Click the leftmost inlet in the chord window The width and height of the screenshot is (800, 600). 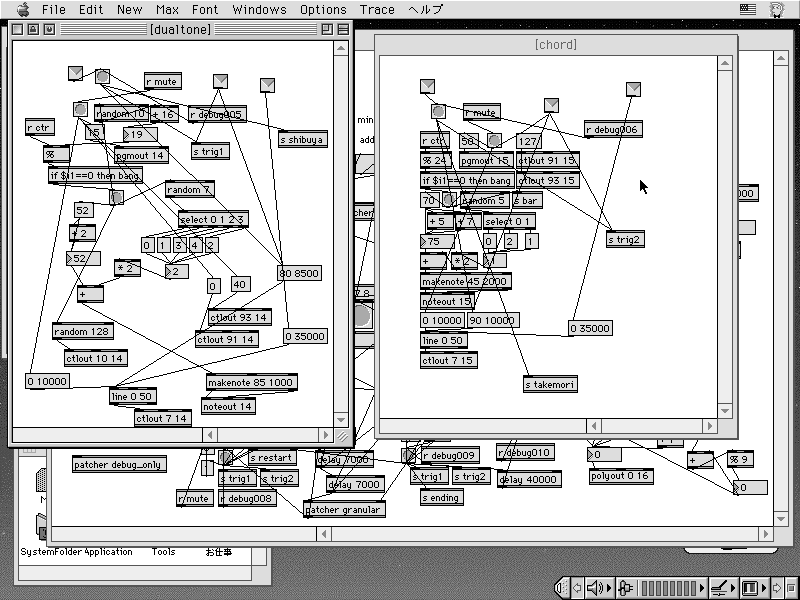coord(428,86)
